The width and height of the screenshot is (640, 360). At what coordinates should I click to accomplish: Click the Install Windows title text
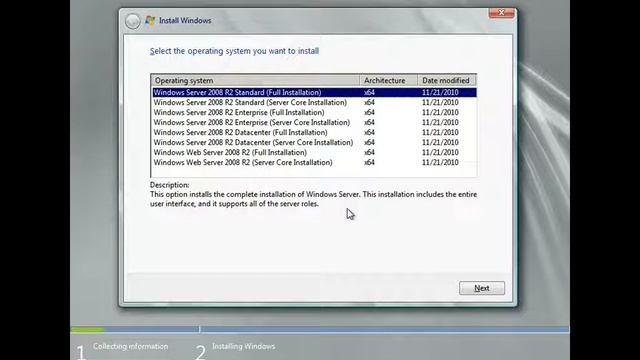pyautogui.click(x=185, y=20)
